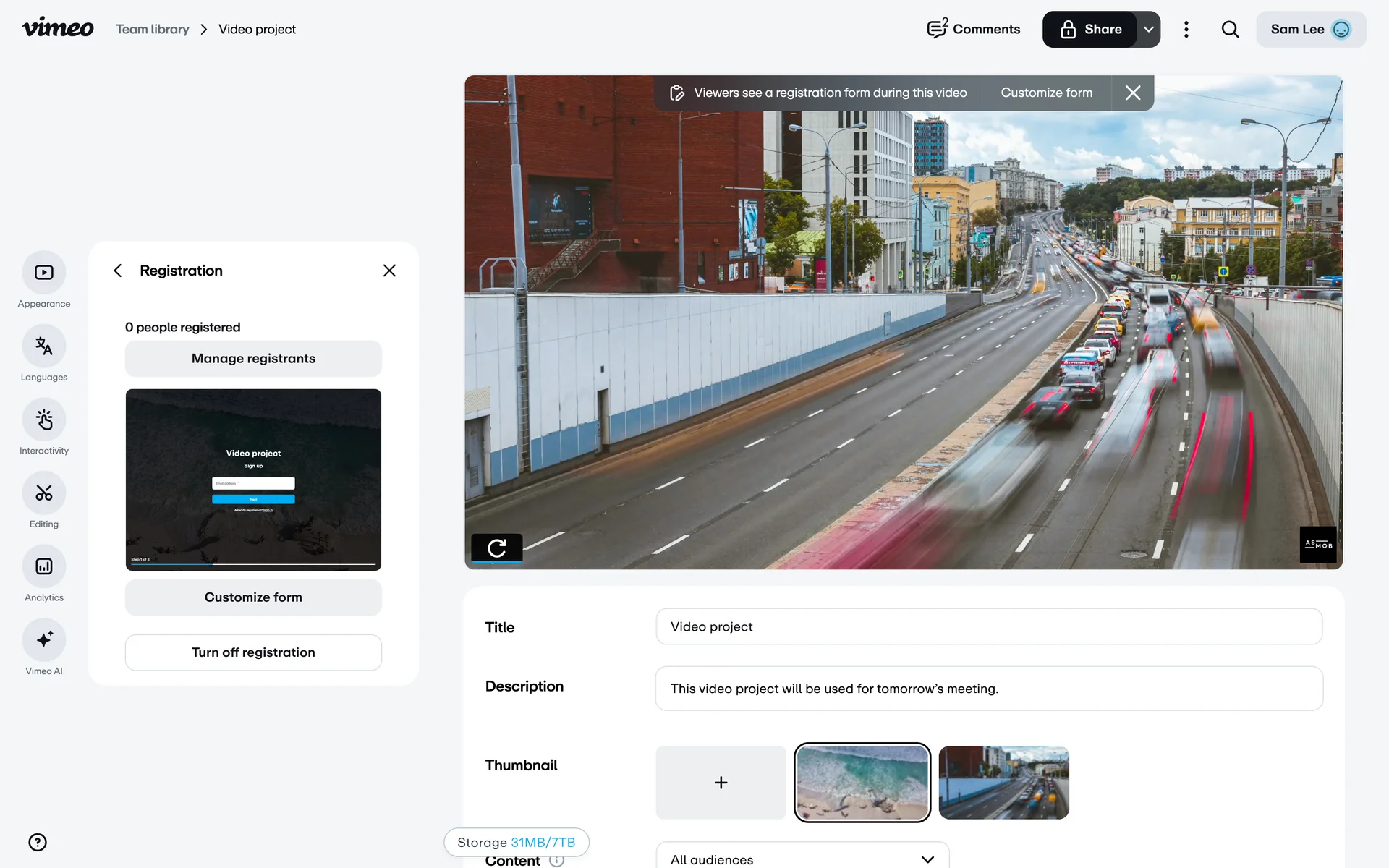Open the Languages sidebar icon

coord(44,346)
